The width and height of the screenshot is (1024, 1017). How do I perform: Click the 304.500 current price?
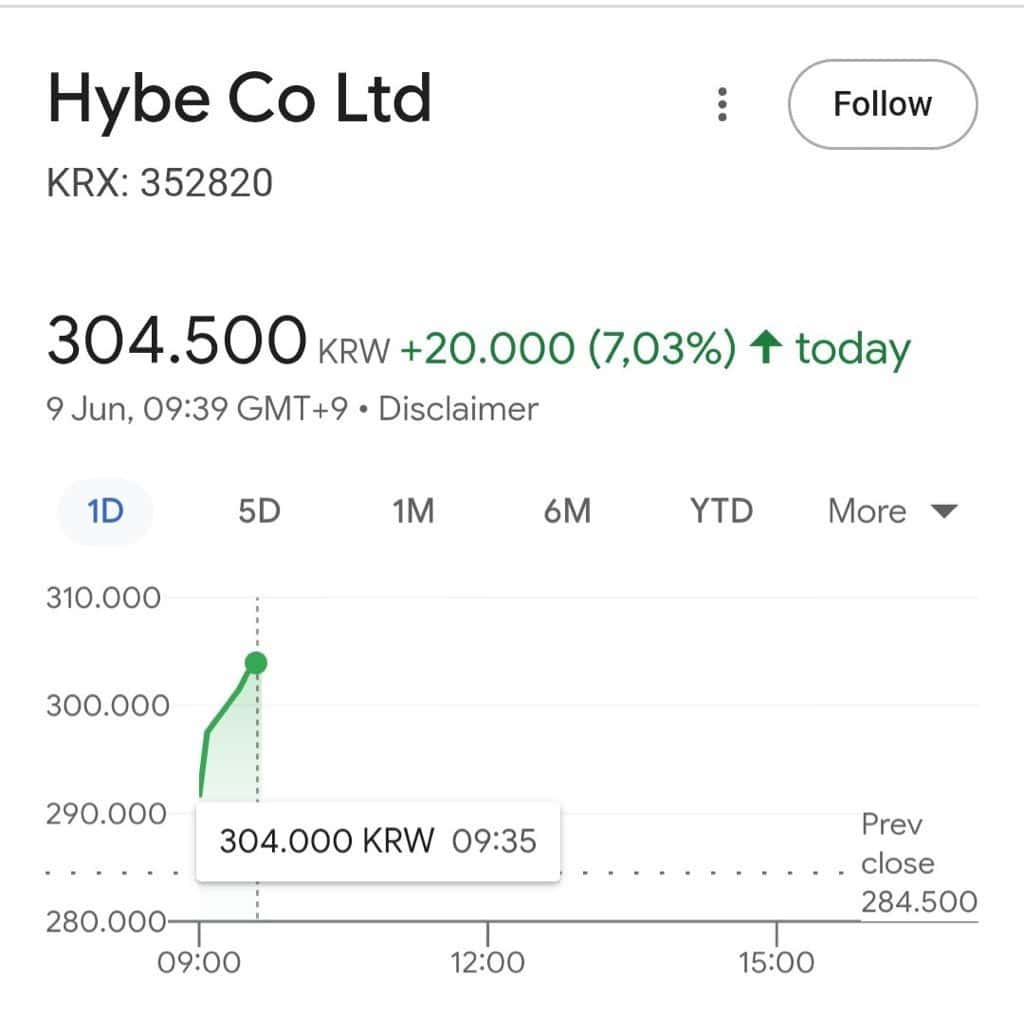coord(176,341)
